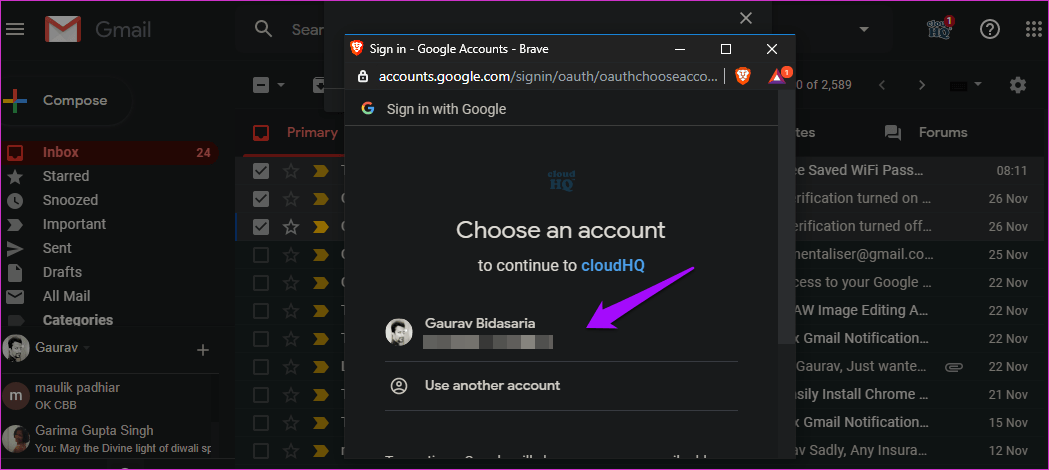Star the 25 Nov email
Image resolution: width=1049 pixels, height=470 pixels.
(290, 255)
